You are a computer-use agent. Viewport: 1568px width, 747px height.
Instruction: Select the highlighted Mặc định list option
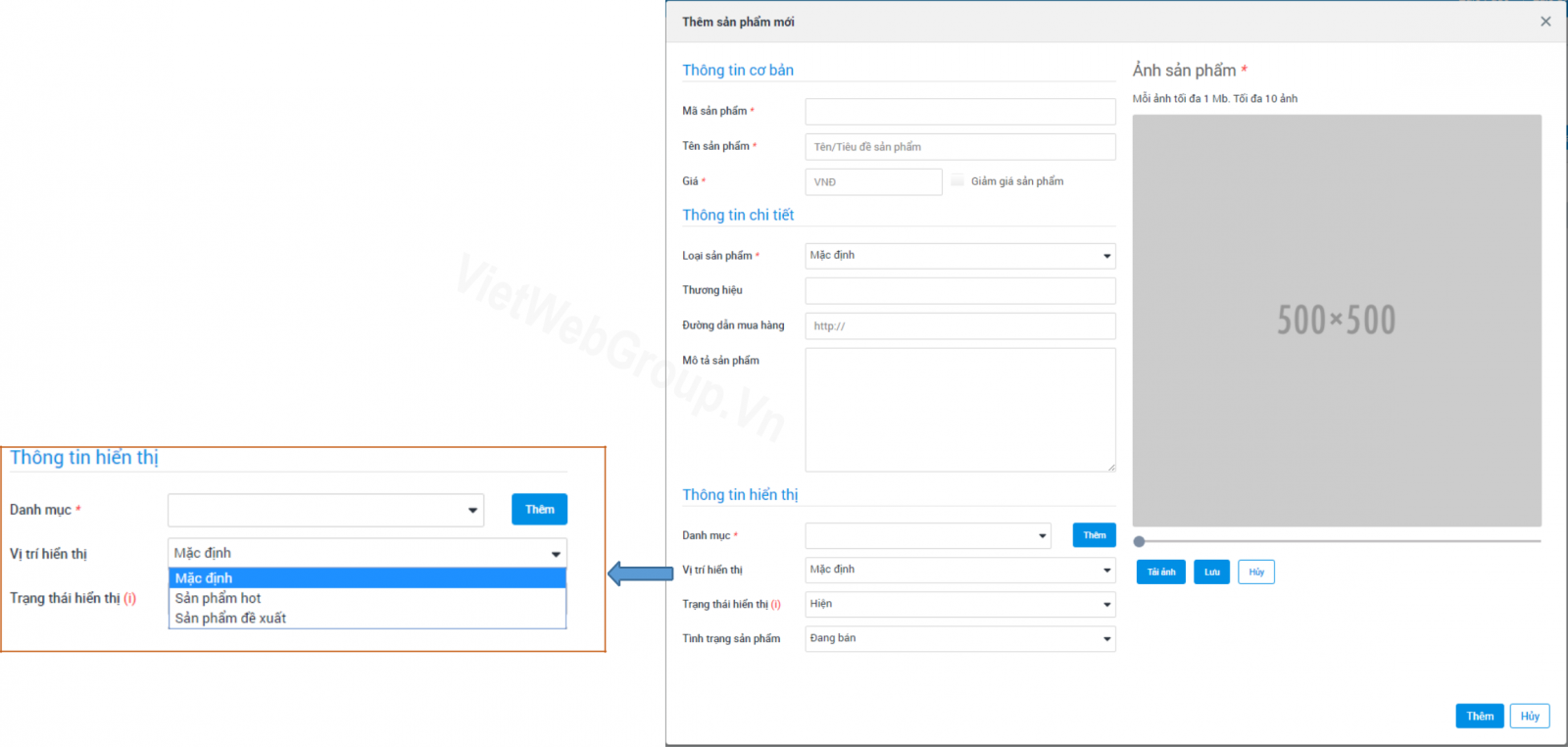coord(205,578)
